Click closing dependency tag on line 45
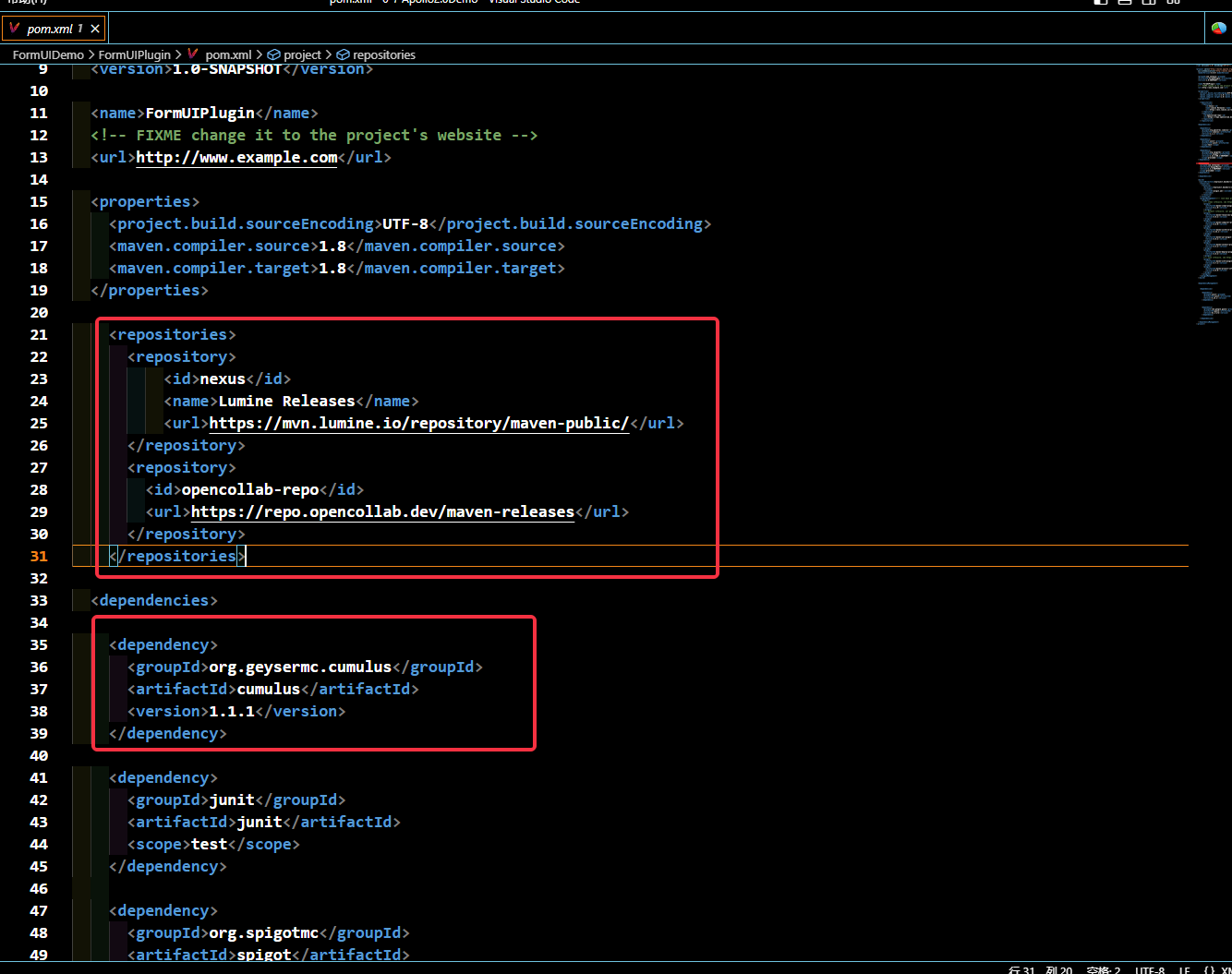This screenshot has width=1232, height=974. pos(168,866)
